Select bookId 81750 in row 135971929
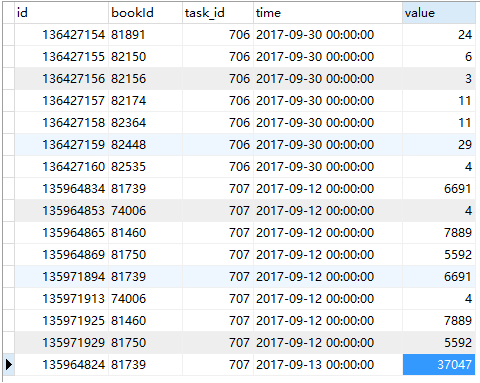 (145, 343)
